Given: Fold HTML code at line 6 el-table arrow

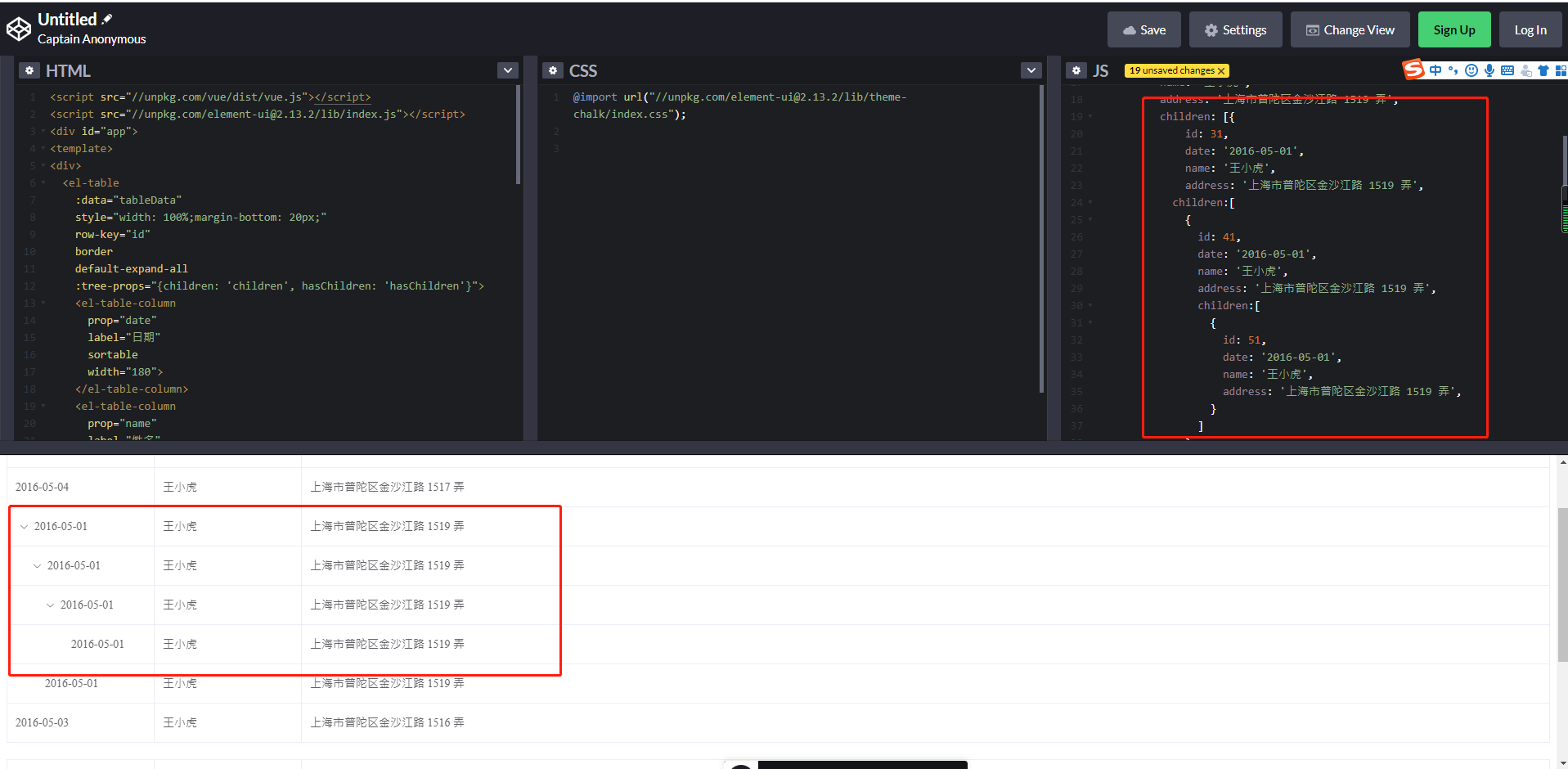Looking at the screenshot, I should [x=43, y=182].
